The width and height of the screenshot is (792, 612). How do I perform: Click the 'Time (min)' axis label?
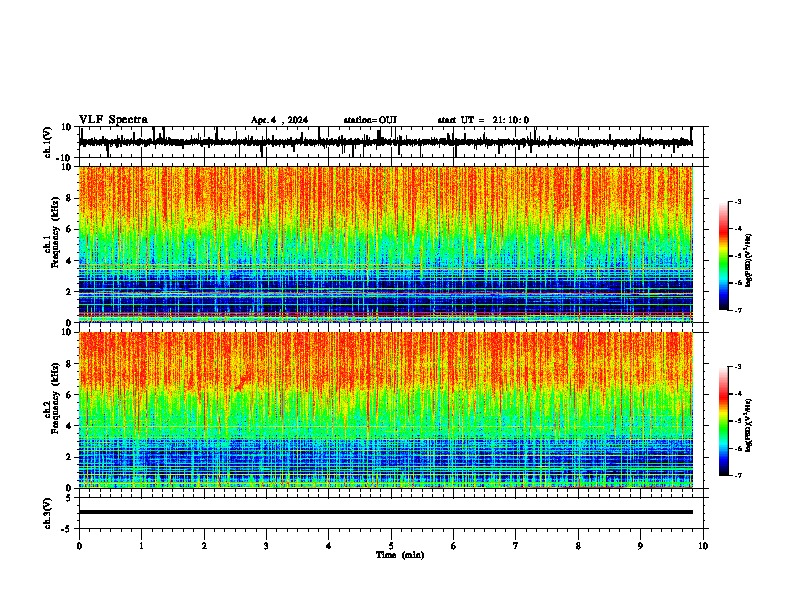coord(400,555)
